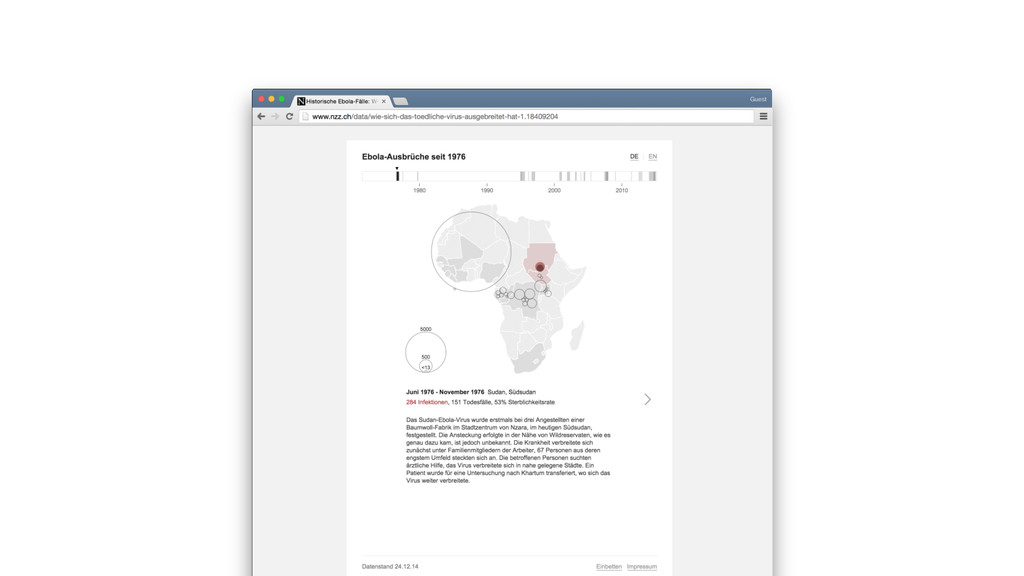Click the 5000 legend circle
This screenshot has width=1024, height=576.
pos(426,352)
